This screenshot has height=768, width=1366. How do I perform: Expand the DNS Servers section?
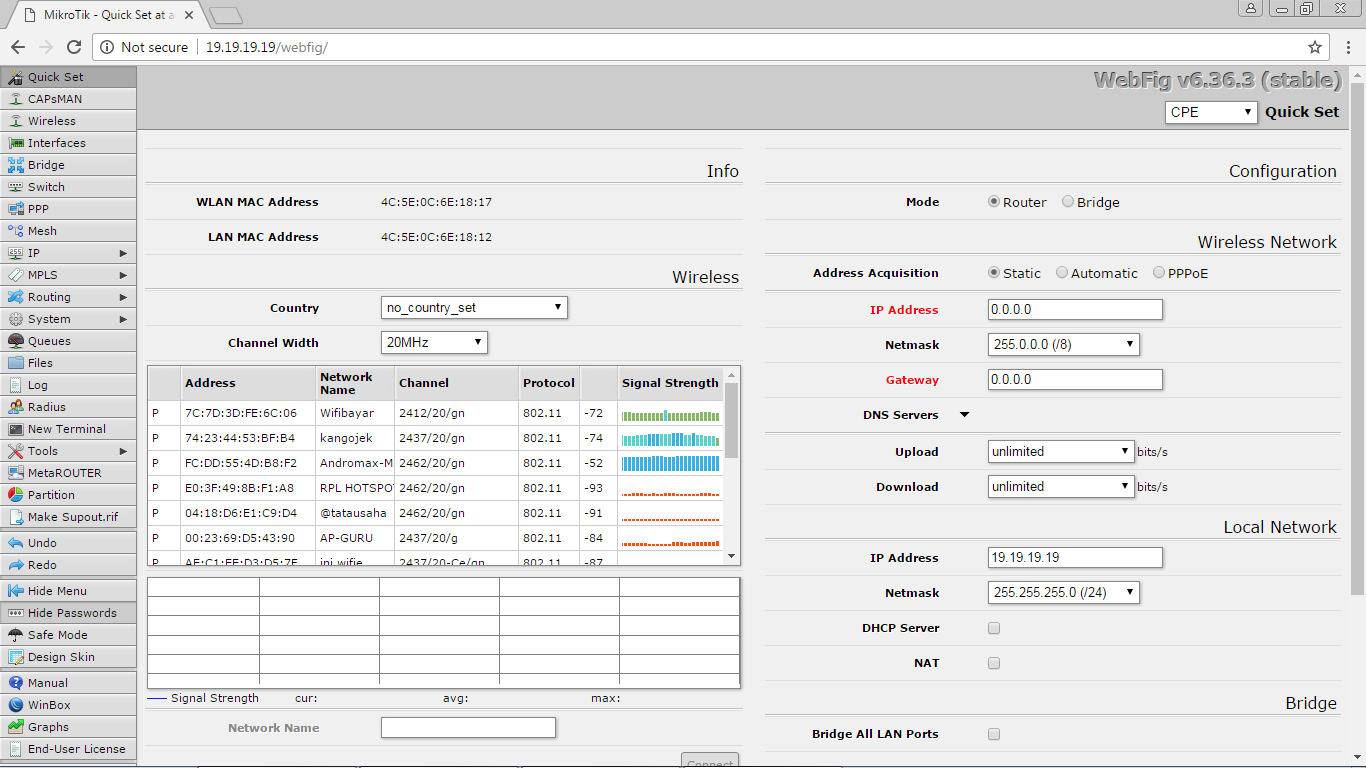[963, 414]
